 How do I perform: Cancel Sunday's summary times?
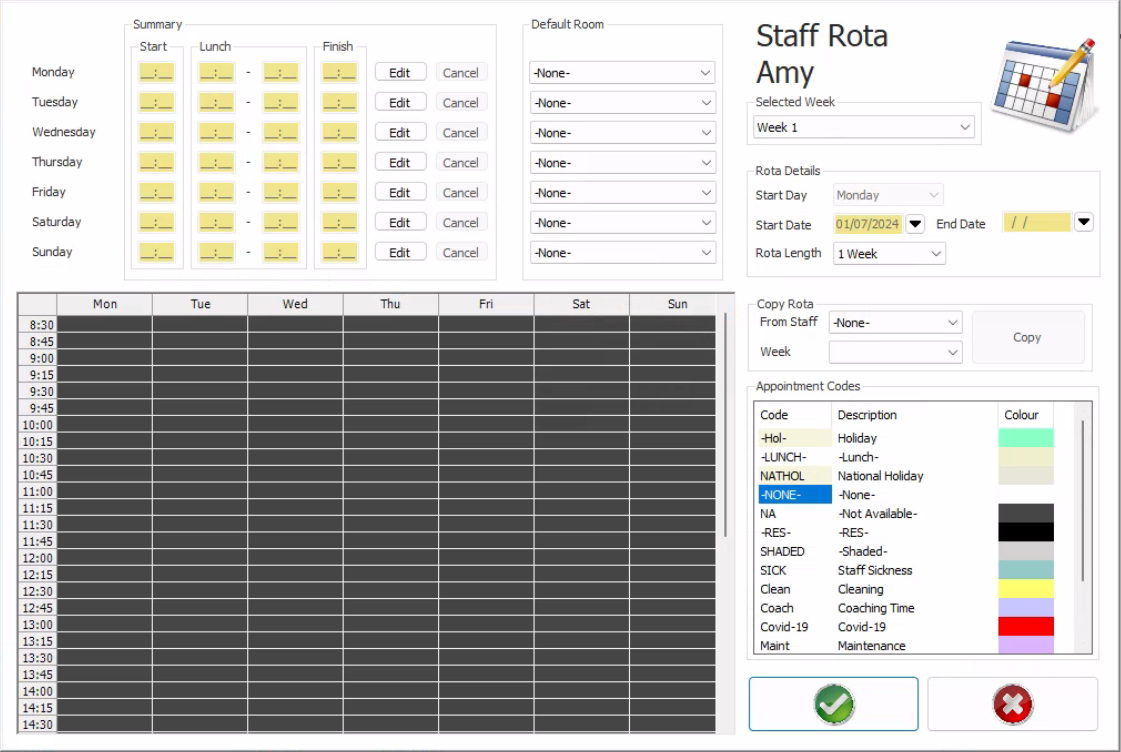click(x=460, y=253)
